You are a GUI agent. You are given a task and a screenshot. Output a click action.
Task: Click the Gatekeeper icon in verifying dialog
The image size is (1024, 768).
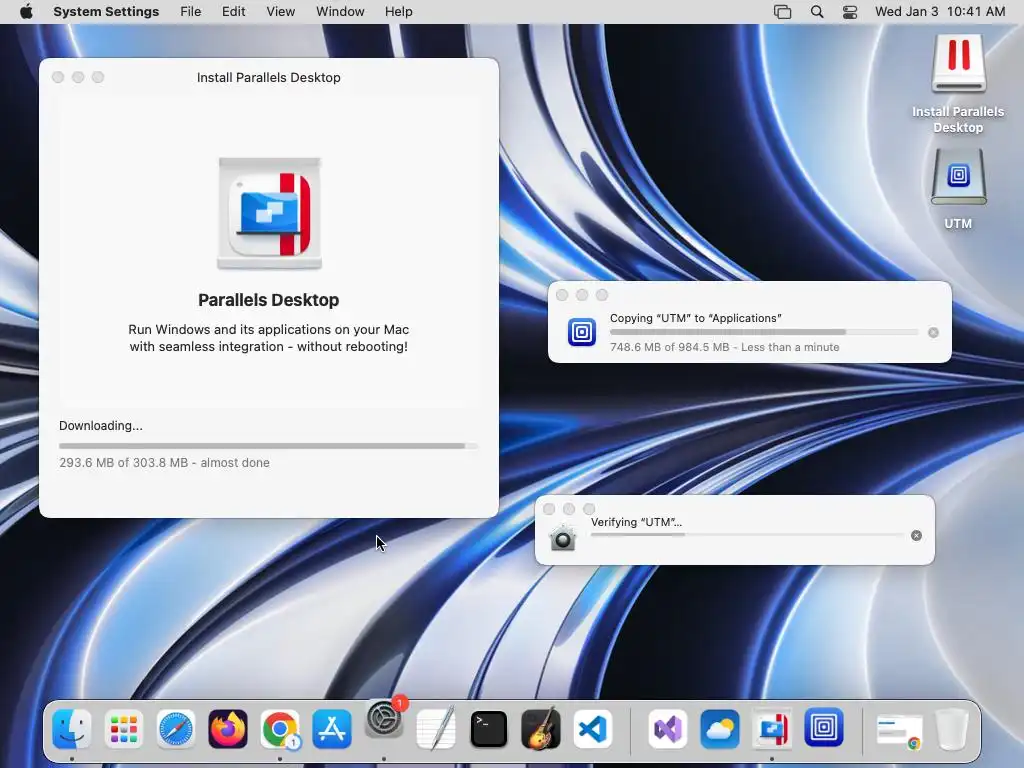point(562,536)
